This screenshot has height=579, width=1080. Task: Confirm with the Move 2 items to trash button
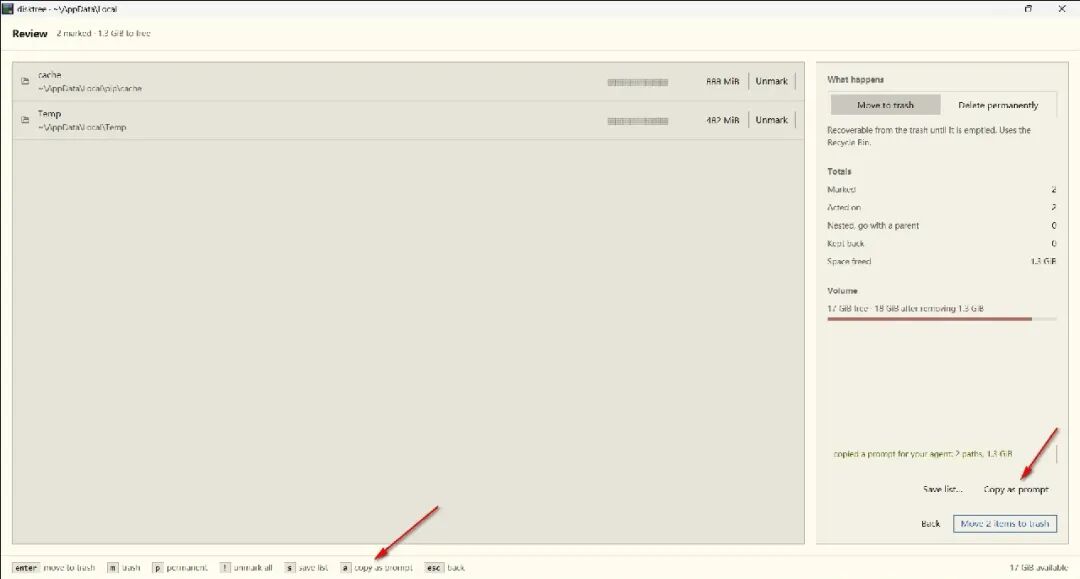tap(1005, 523)
